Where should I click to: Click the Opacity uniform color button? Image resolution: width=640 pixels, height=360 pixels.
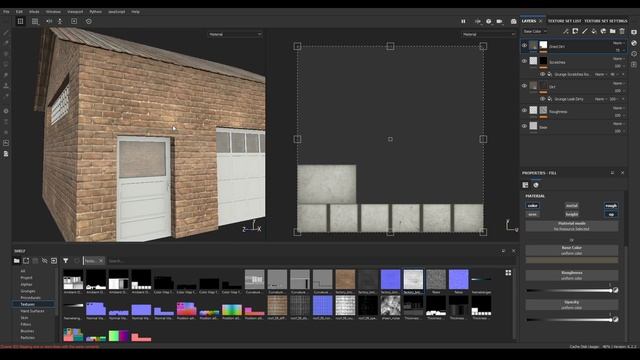pyautogui.click(x=571, y=304)
